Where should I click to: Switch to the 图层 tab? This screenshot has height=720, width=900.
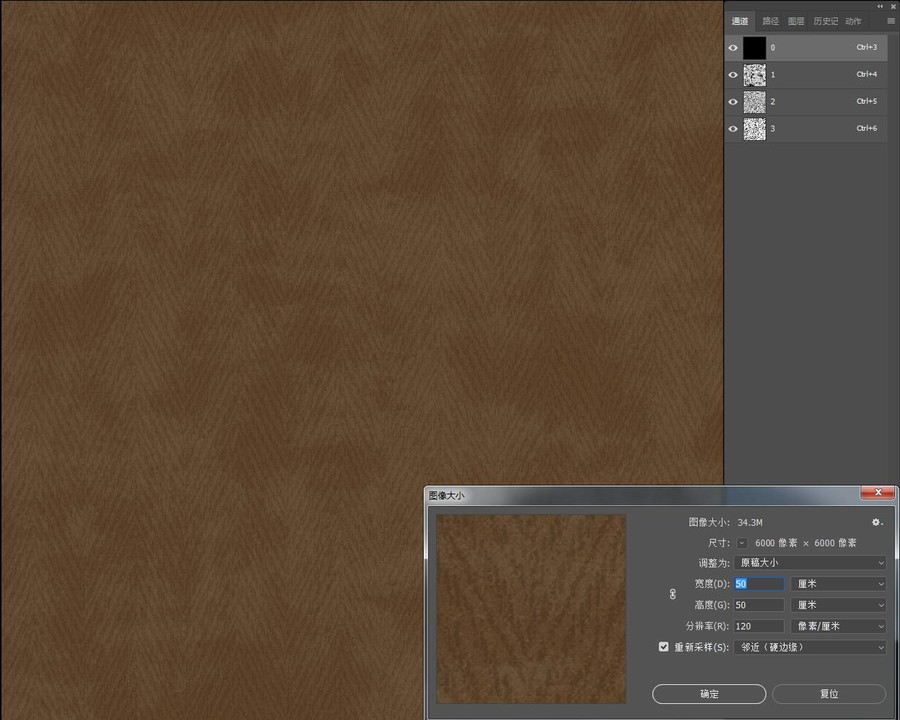click(x=796, y=21)
